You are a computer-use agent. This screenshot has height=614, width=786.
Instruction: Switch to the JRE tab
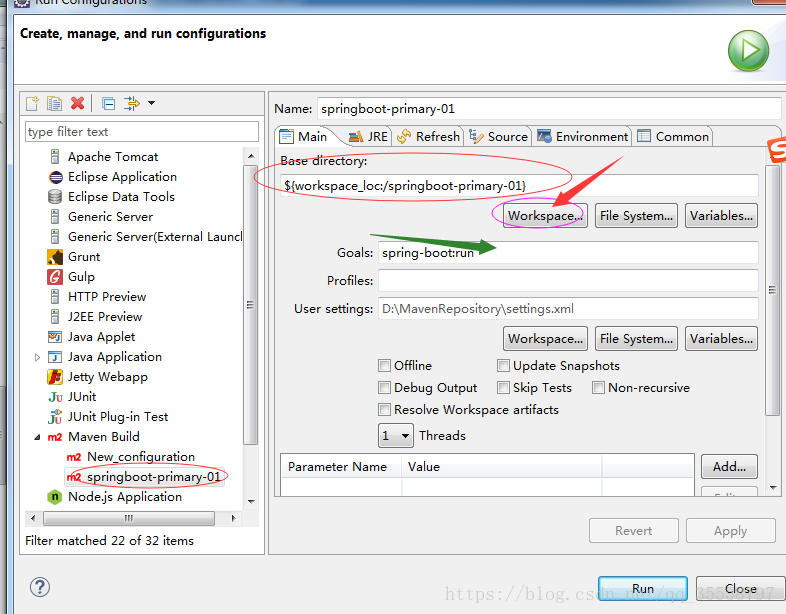368,136
